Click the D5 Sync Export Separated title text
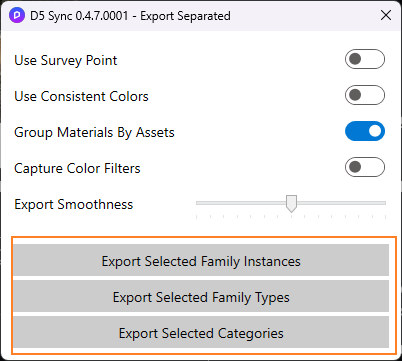The image size is (402, 361). pos(130,16)
